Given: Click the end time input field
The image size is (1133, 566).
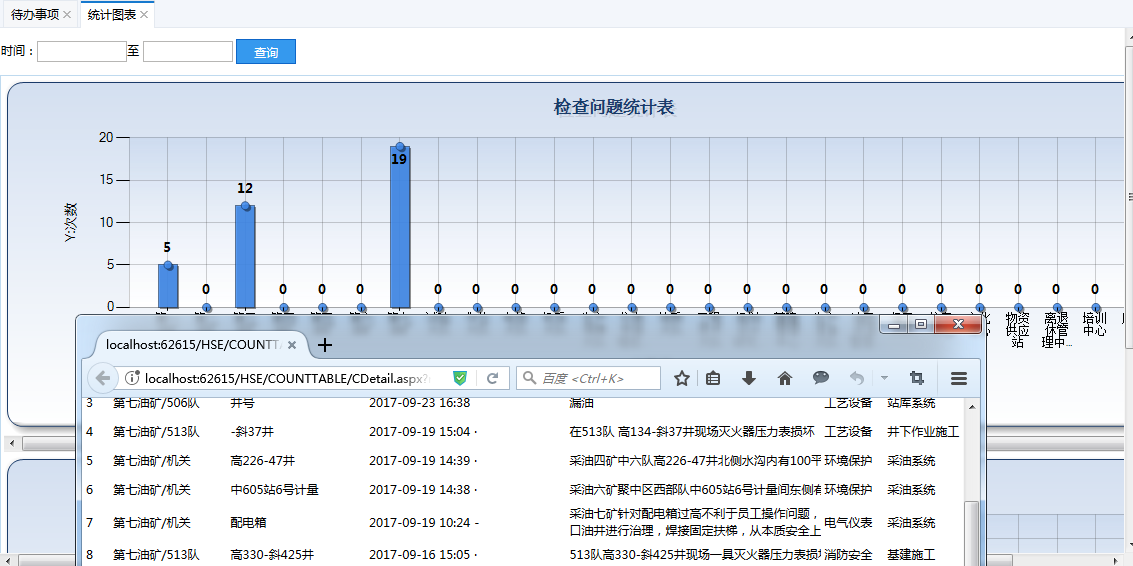Looking at the screenshot, I should (x=188, y=51).
